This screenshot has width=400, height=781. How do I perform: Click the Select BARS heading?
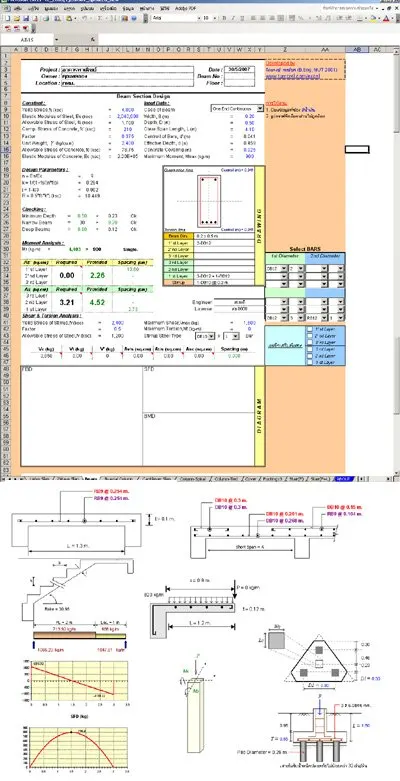click(304, 249)
